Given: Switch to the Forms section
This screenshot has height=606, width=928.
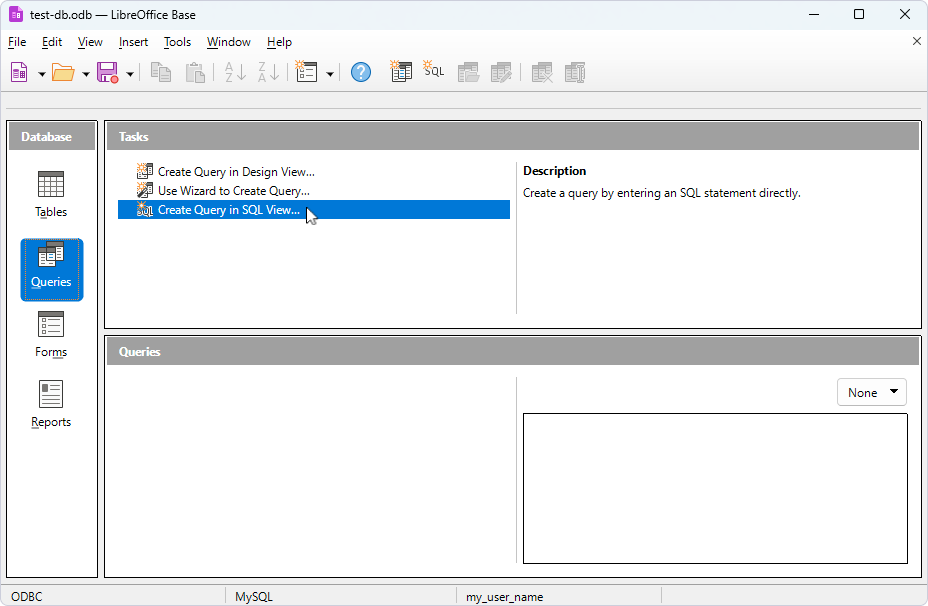Looking at the screenshot, I should 50,333.
